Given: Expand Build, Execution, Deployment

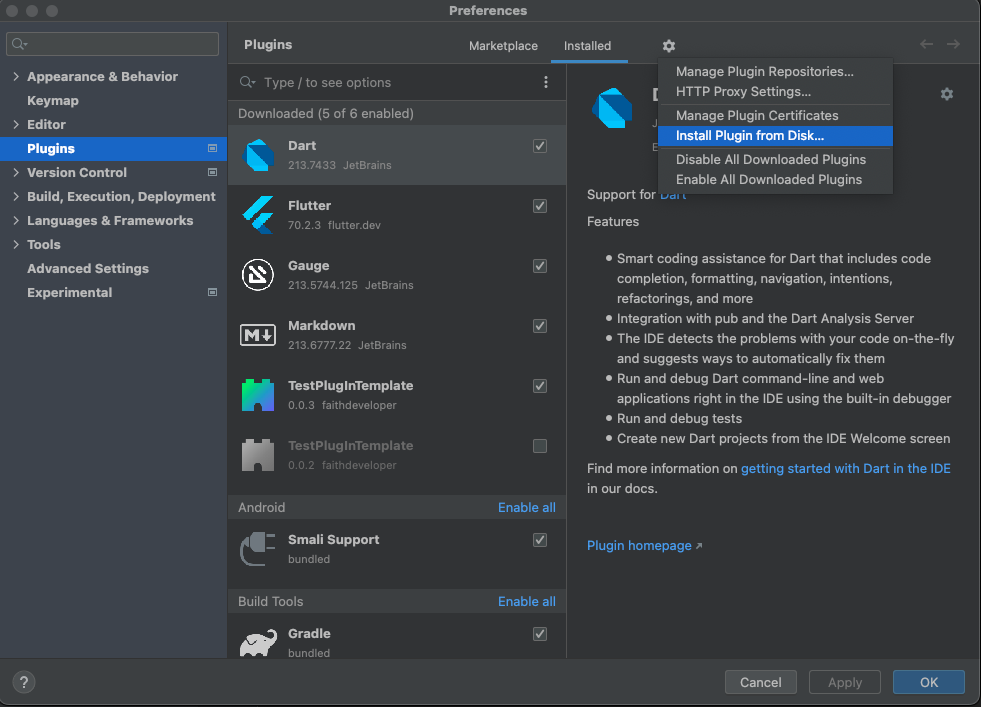Looking at the screenshot, I should (16, 196).
